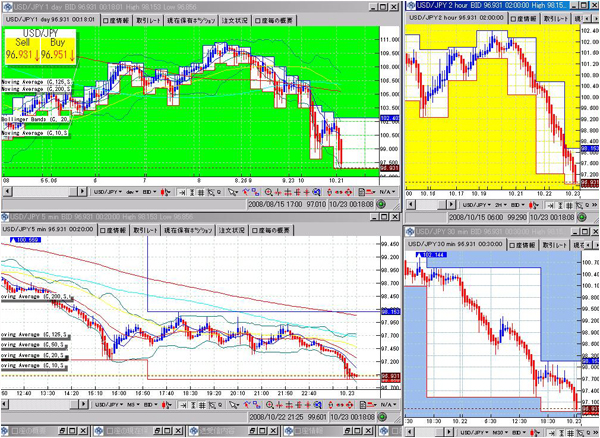Click the red vertical stretch arrows icon in 5 min chart
The image size is (600, 438).
(x=330, y=404)
